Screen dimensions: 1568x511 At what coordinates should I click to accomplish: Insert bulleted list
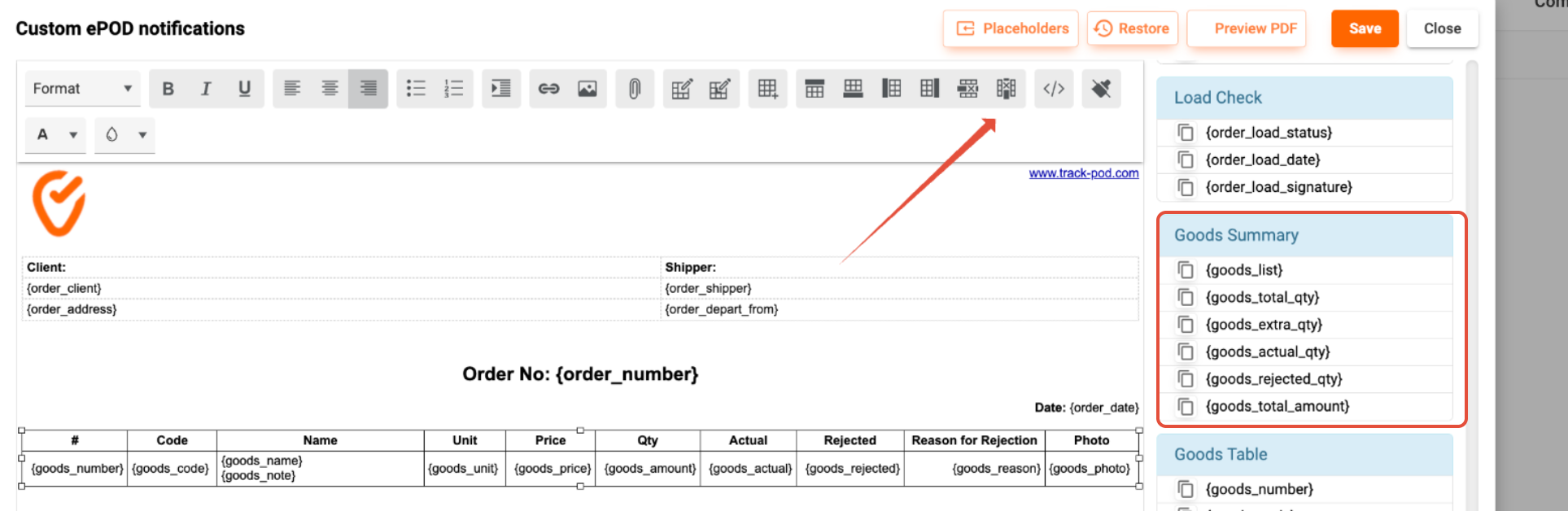click(416, 89)
